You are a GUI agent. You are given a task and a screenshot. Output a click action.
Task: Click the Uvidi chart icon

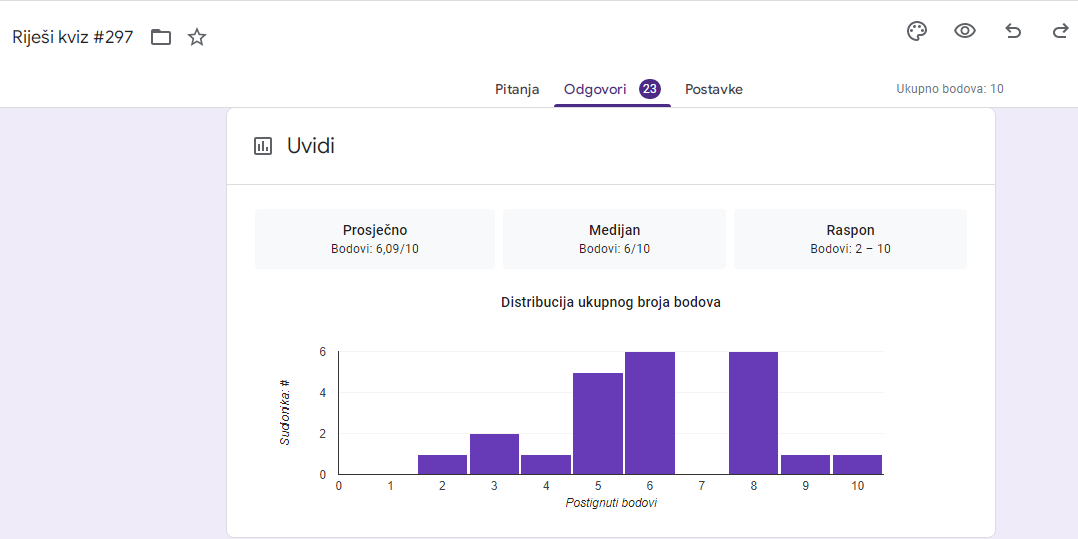(263, 146)
